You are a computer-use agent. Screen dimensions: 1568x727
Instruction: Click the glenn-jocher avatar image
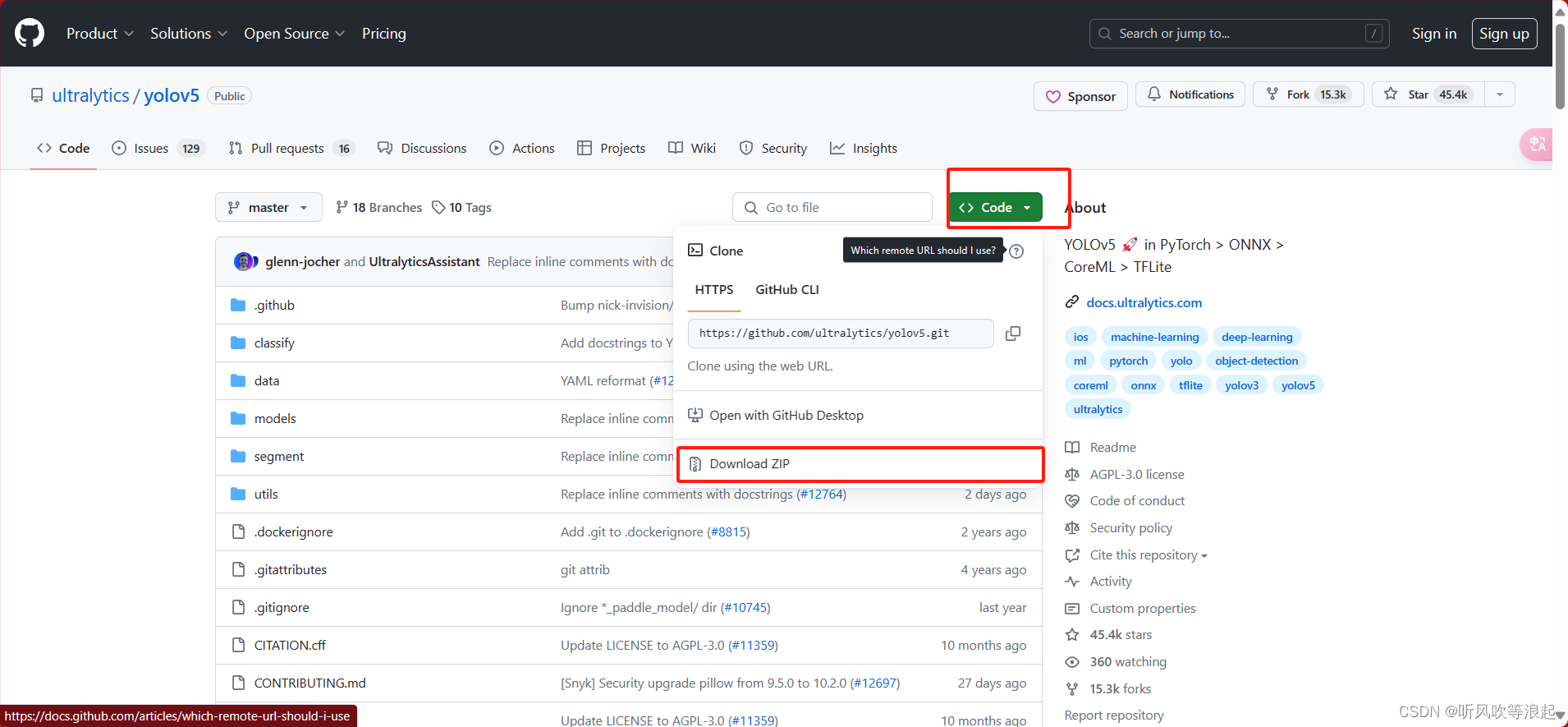click(242, 261)
